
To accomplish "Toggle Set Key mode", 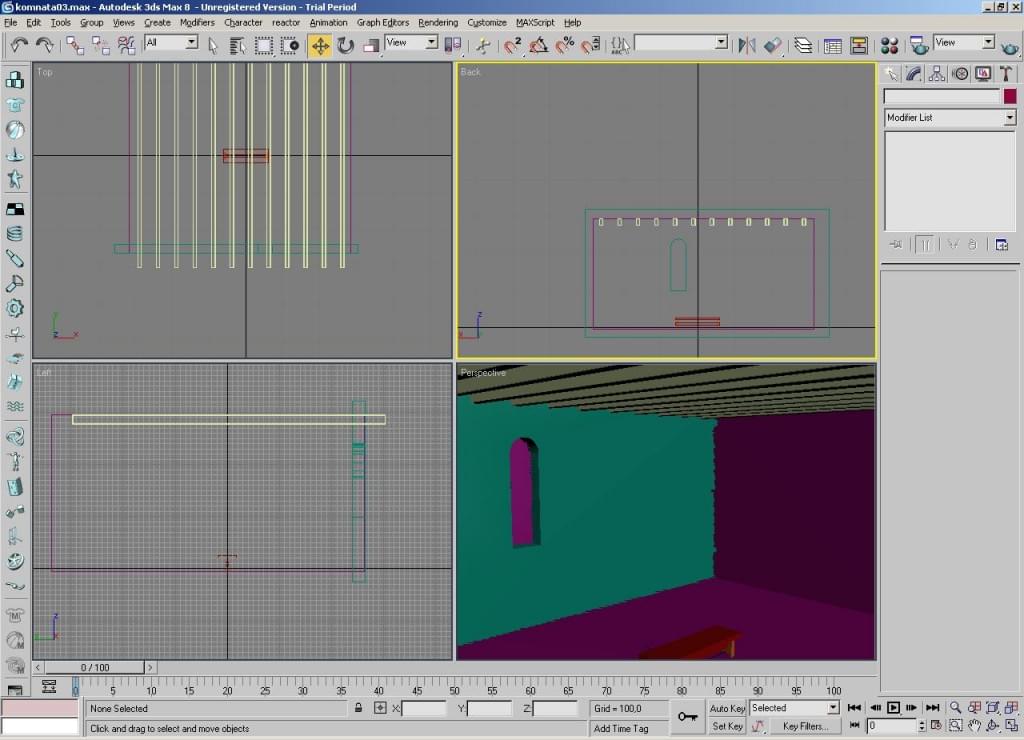I will point(727,726).
